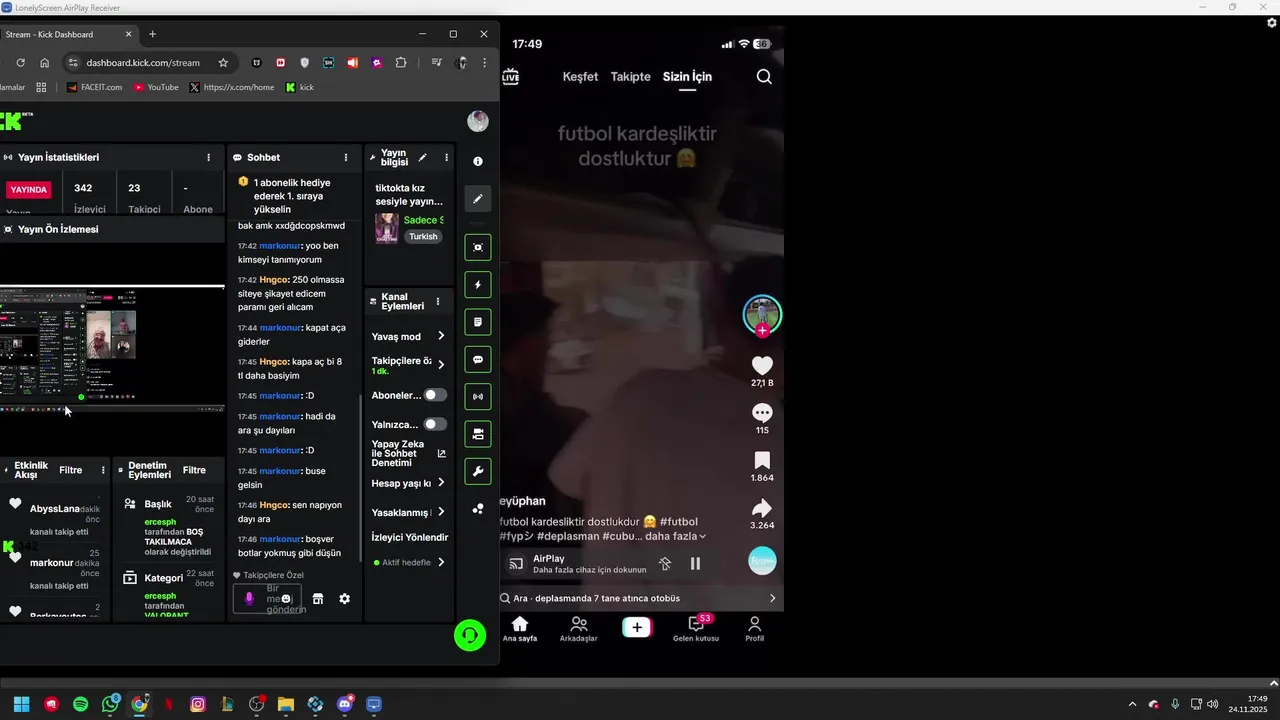Click Filtre in Denetim Eylemleri panel

(194, 470)
